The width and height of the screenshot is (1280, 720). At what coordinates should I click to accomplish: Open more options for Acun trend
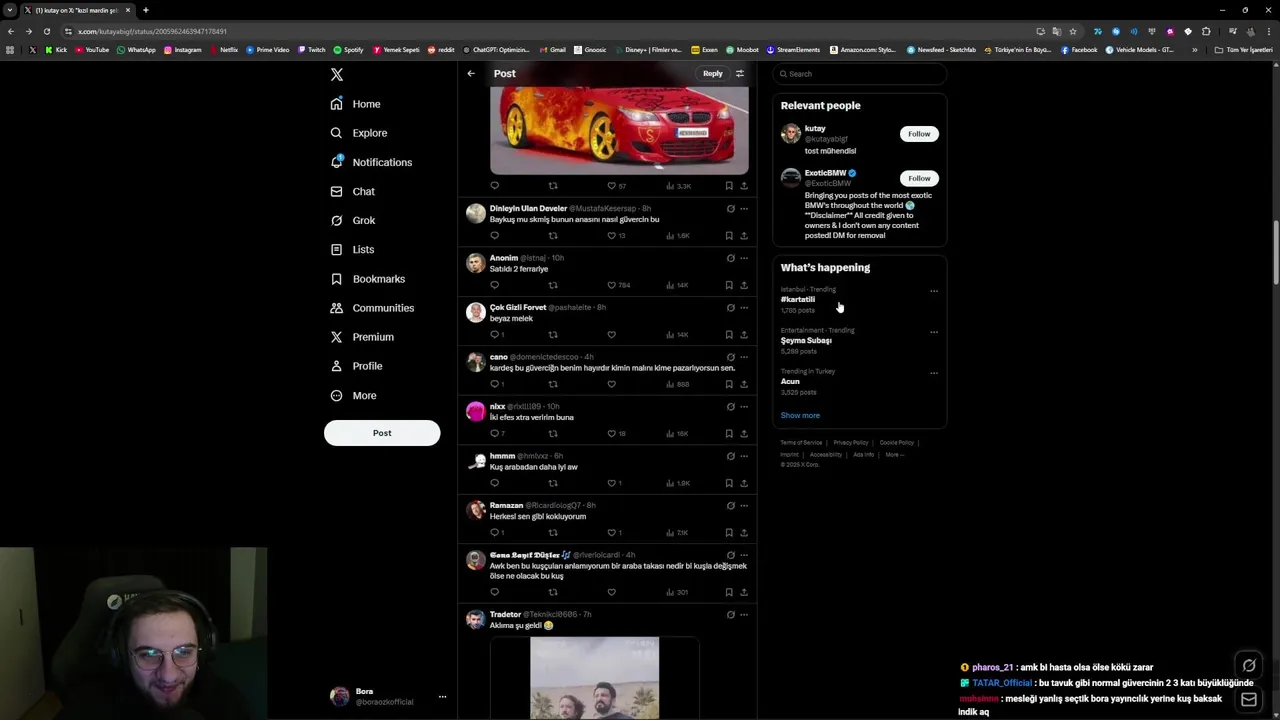tap(934, 373)
